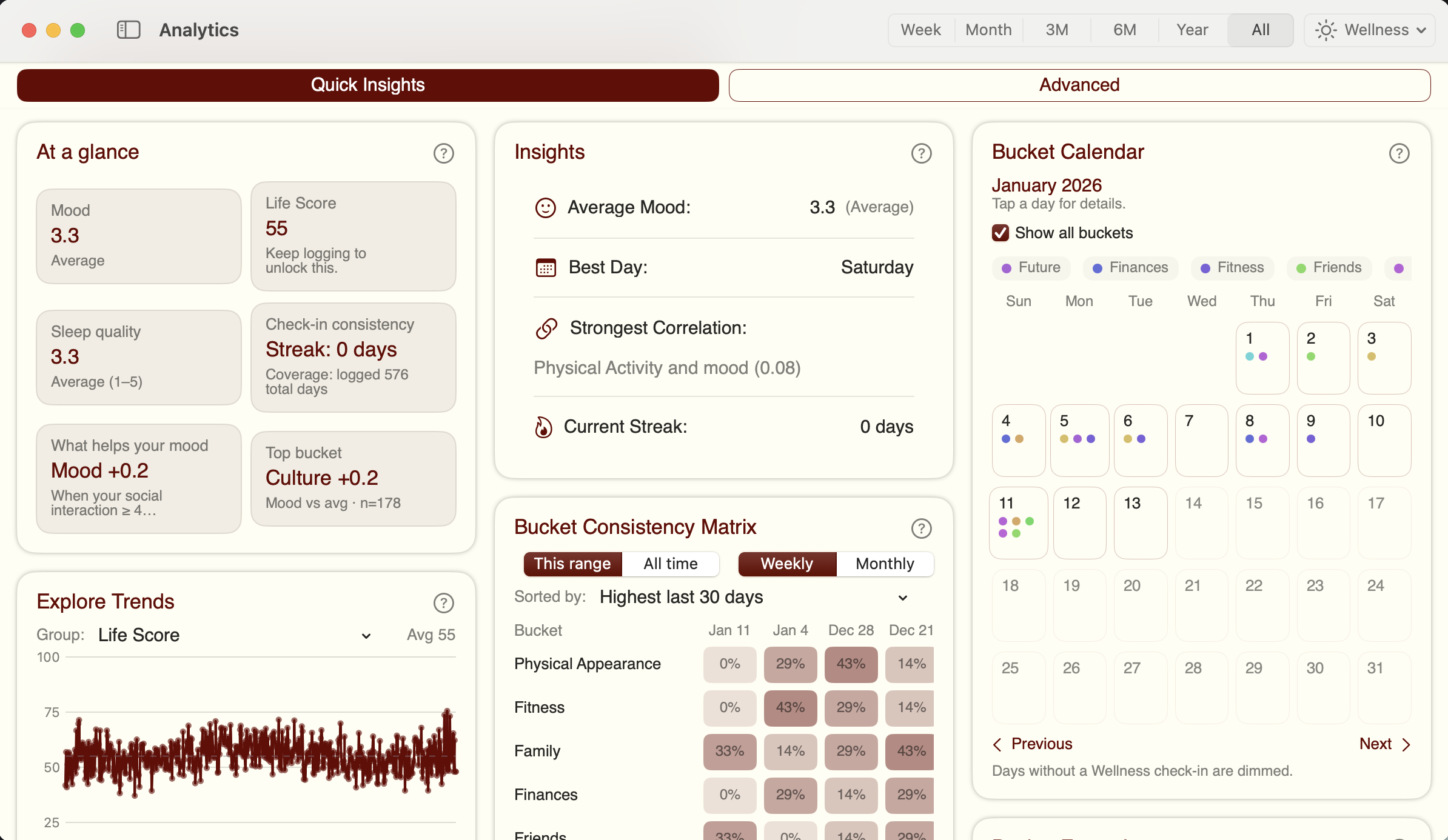Click the green Fitness legend dot
The image size is (1448, 840).
pos(1206,267)
